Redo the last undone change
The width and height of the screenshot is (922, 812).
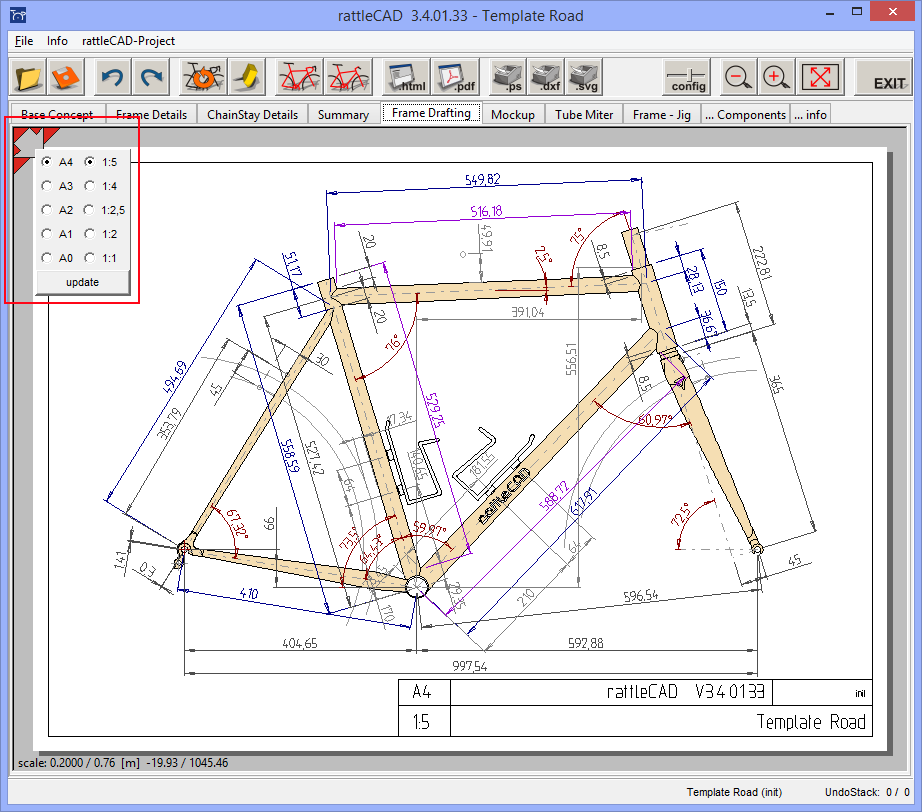pos(151,77)
